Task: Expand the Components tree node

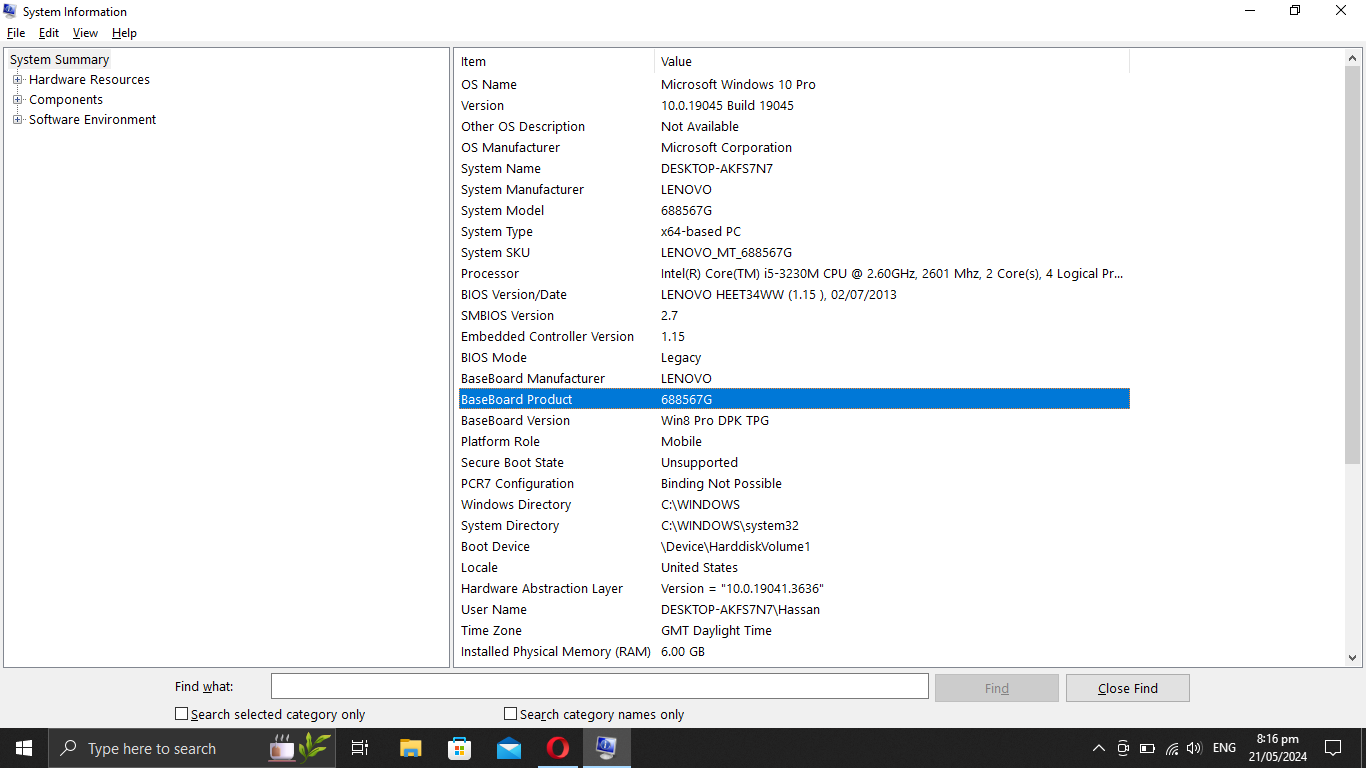Action: coord(18,100)
